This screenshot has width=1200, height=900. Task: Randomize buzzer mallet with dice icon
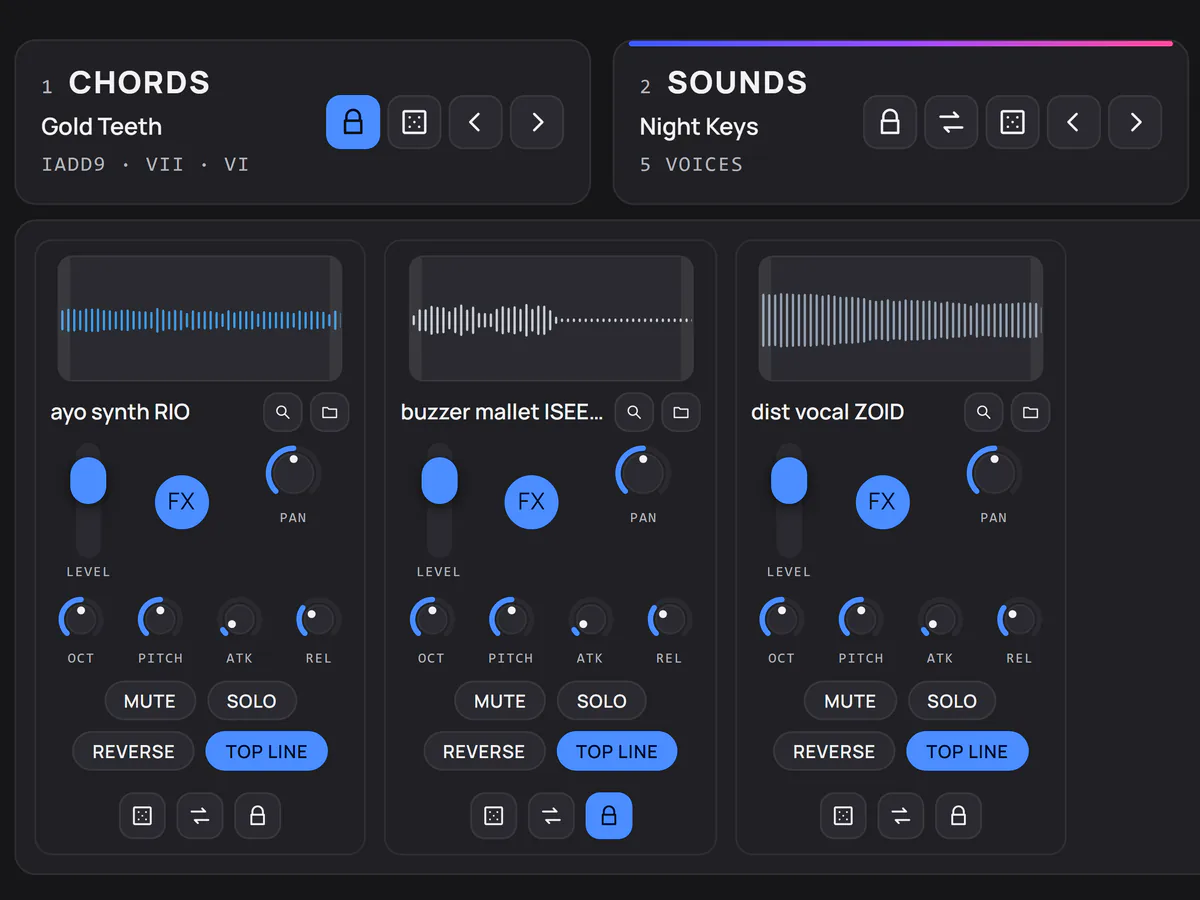point(494,816)
